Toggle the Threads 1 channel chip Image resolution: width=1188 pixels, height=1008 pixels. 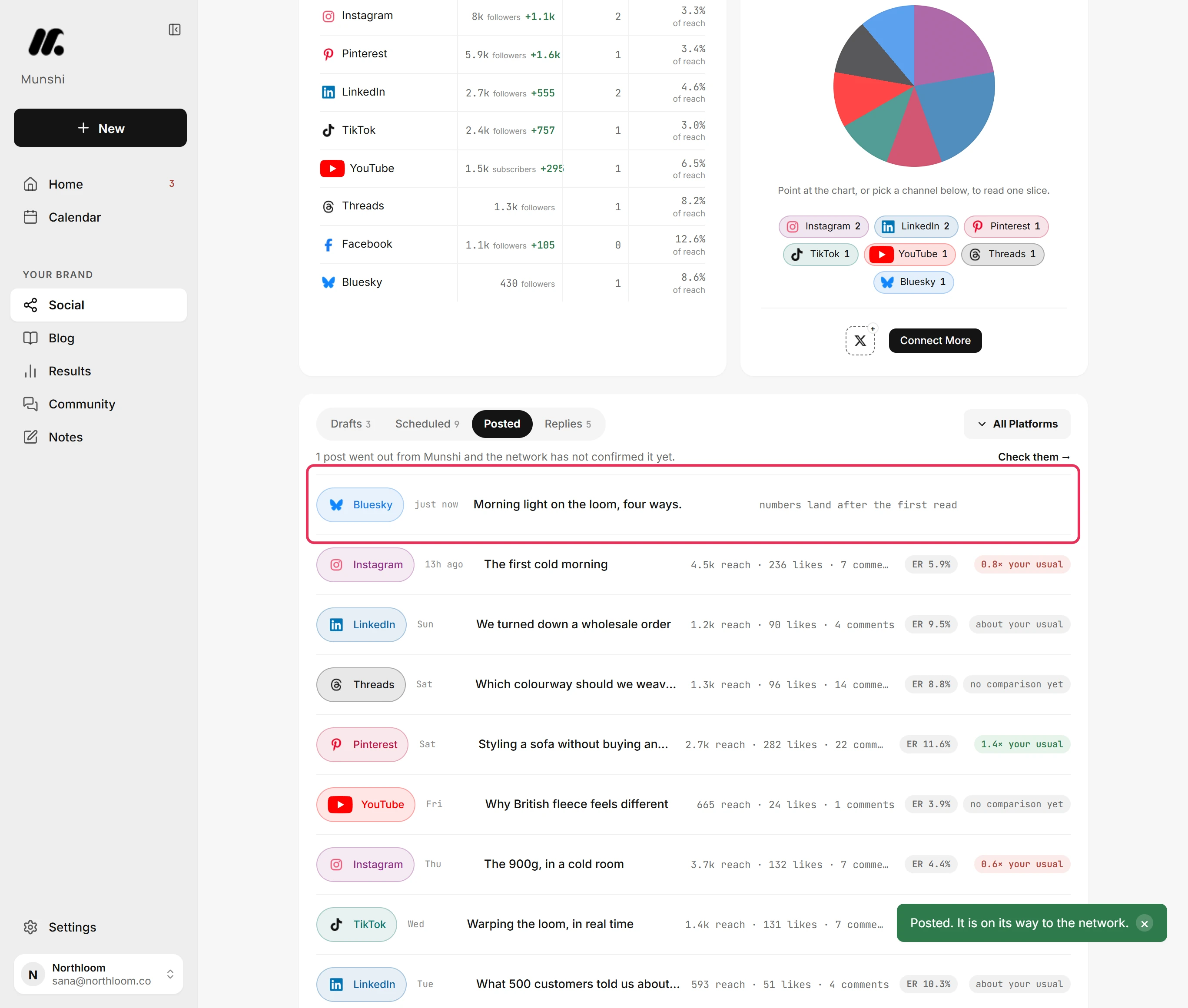pyautogui.click(x=1002, y=254)
